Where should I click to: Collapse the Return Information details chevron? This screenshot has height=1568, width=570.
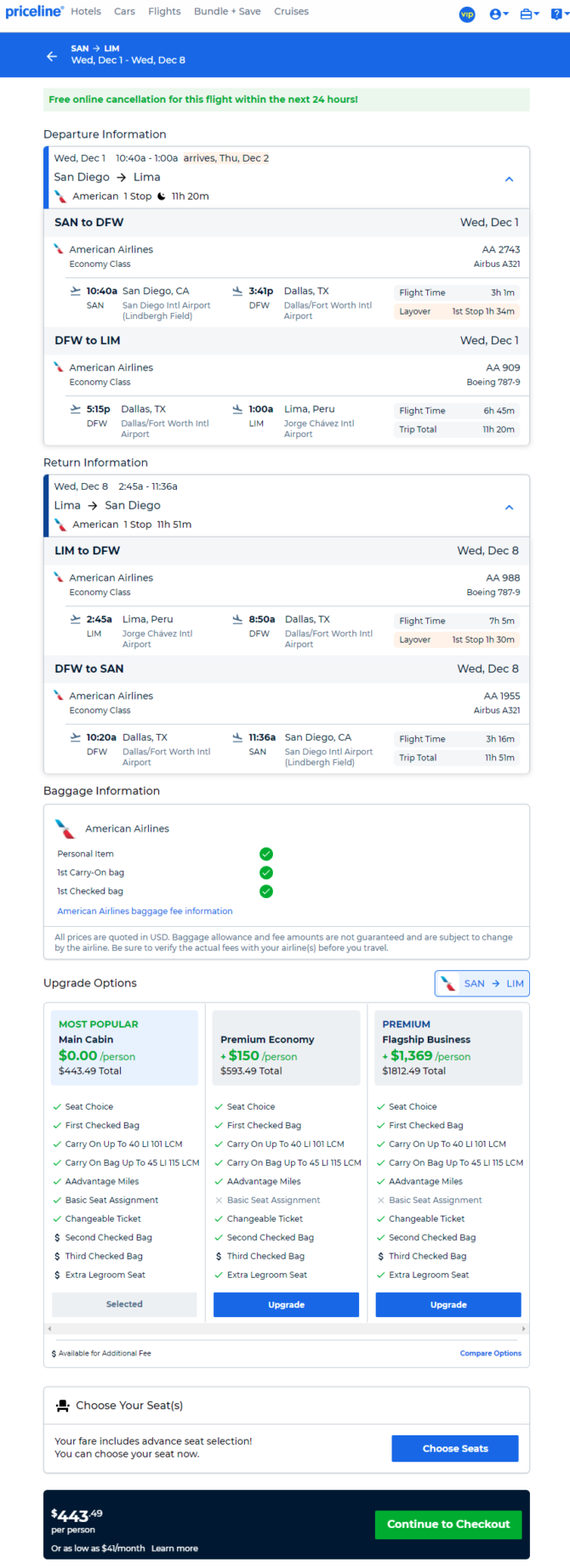click(509, 508)
